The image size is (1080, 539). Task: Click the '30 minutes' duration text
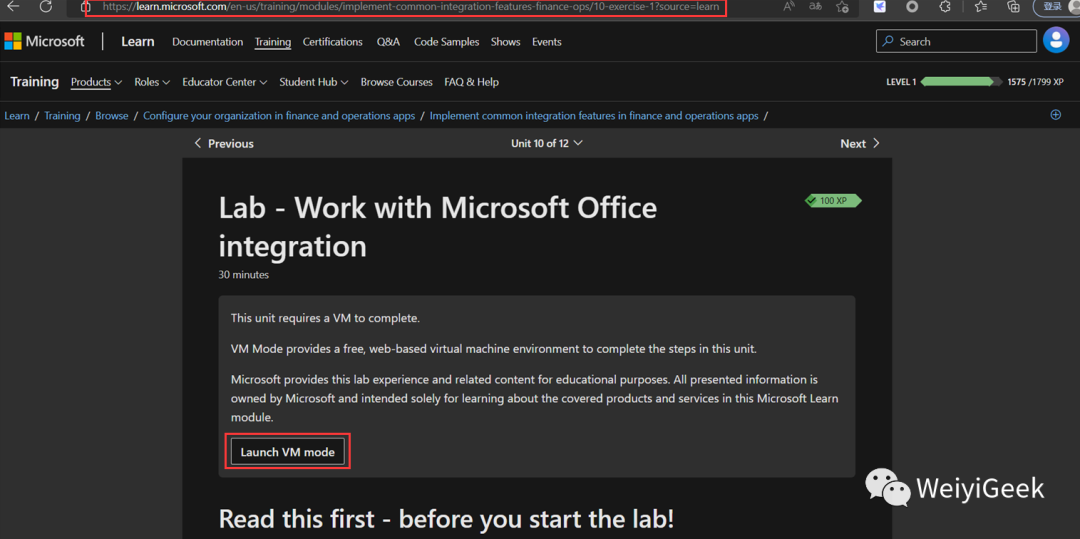click(244, 275)
